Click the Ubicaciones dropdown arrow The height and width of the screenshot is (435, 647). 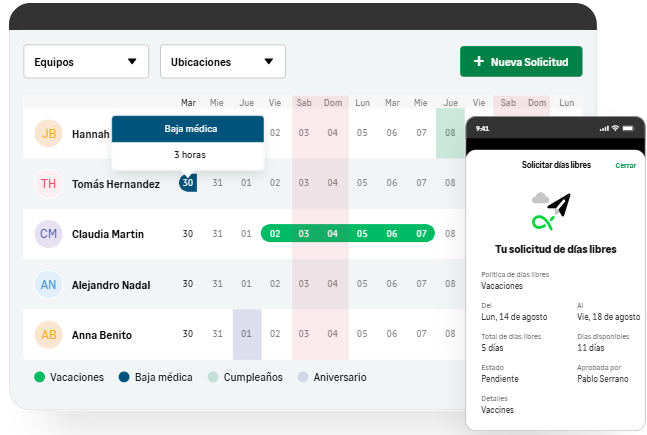[268, 62]
